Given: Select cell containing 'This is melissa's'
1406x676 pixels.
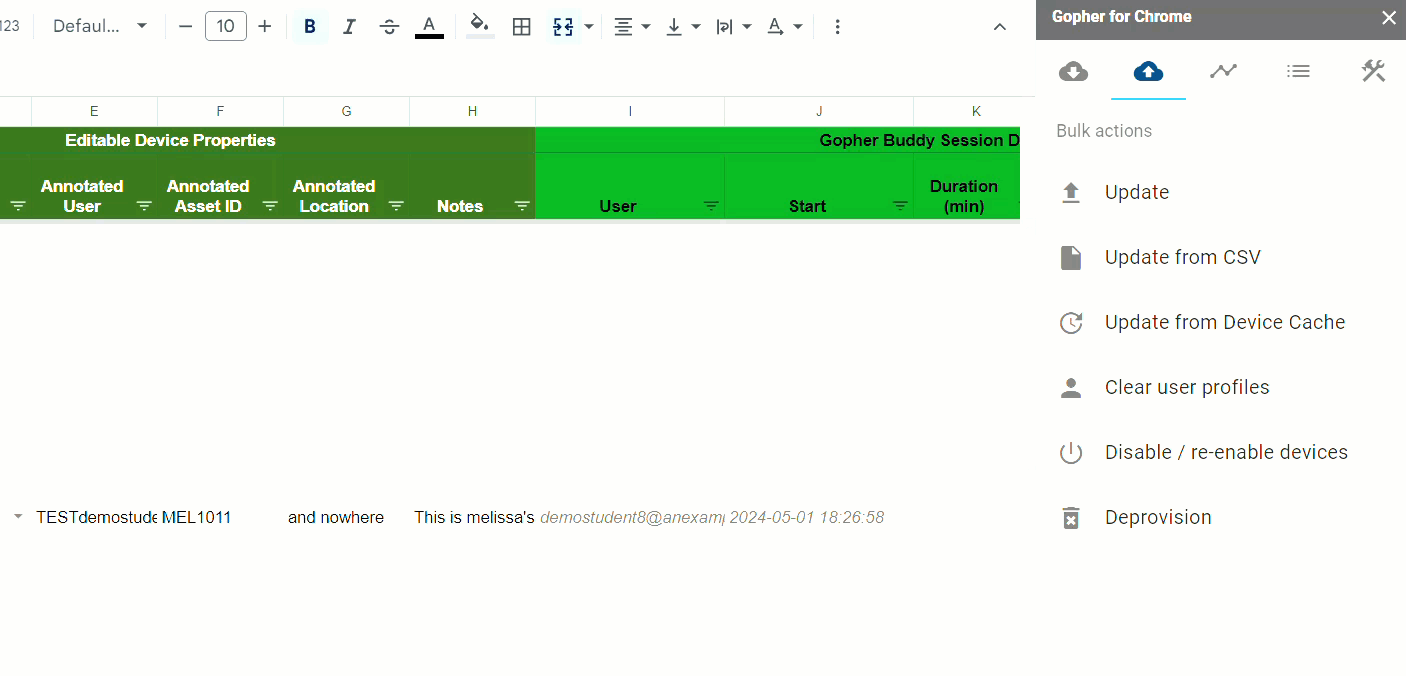Looking at the screenshot, I should click(472, 517).
